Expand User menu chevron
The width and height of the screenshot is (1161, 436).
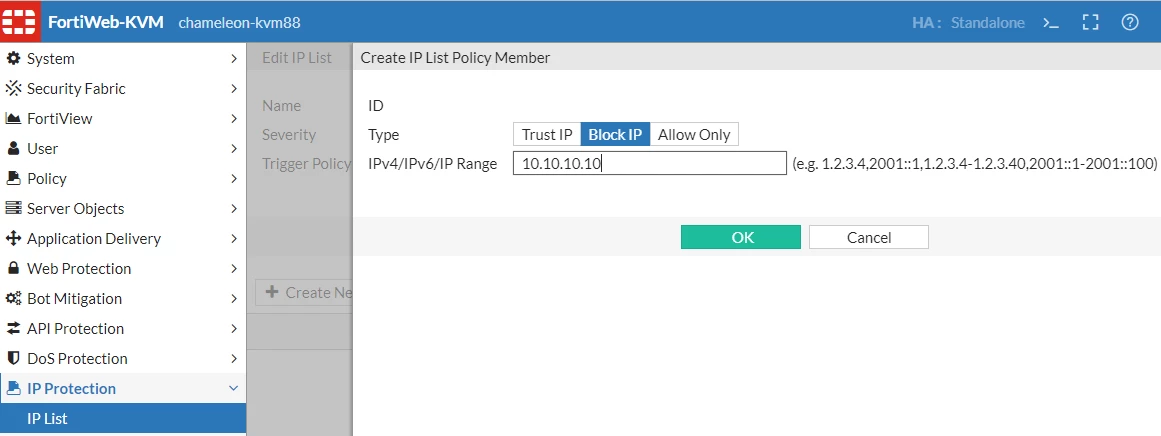click(x=233, y=149)
